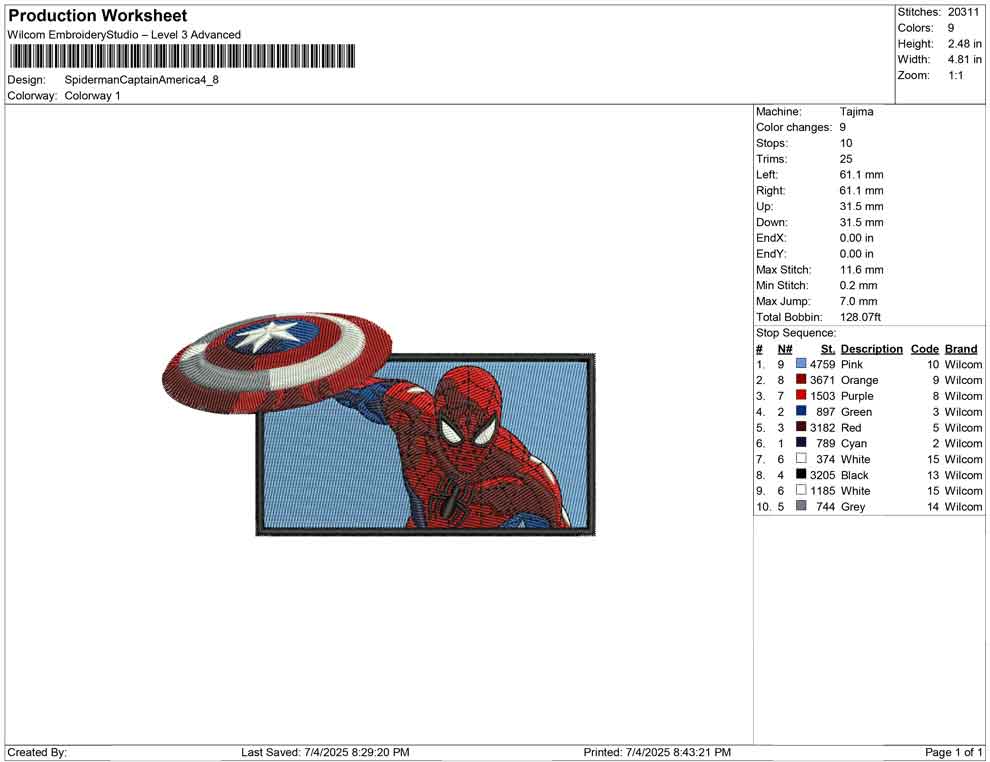Click the 'Page 1 of 1' footer text
The image size is (990, 762).
(953, 752)
